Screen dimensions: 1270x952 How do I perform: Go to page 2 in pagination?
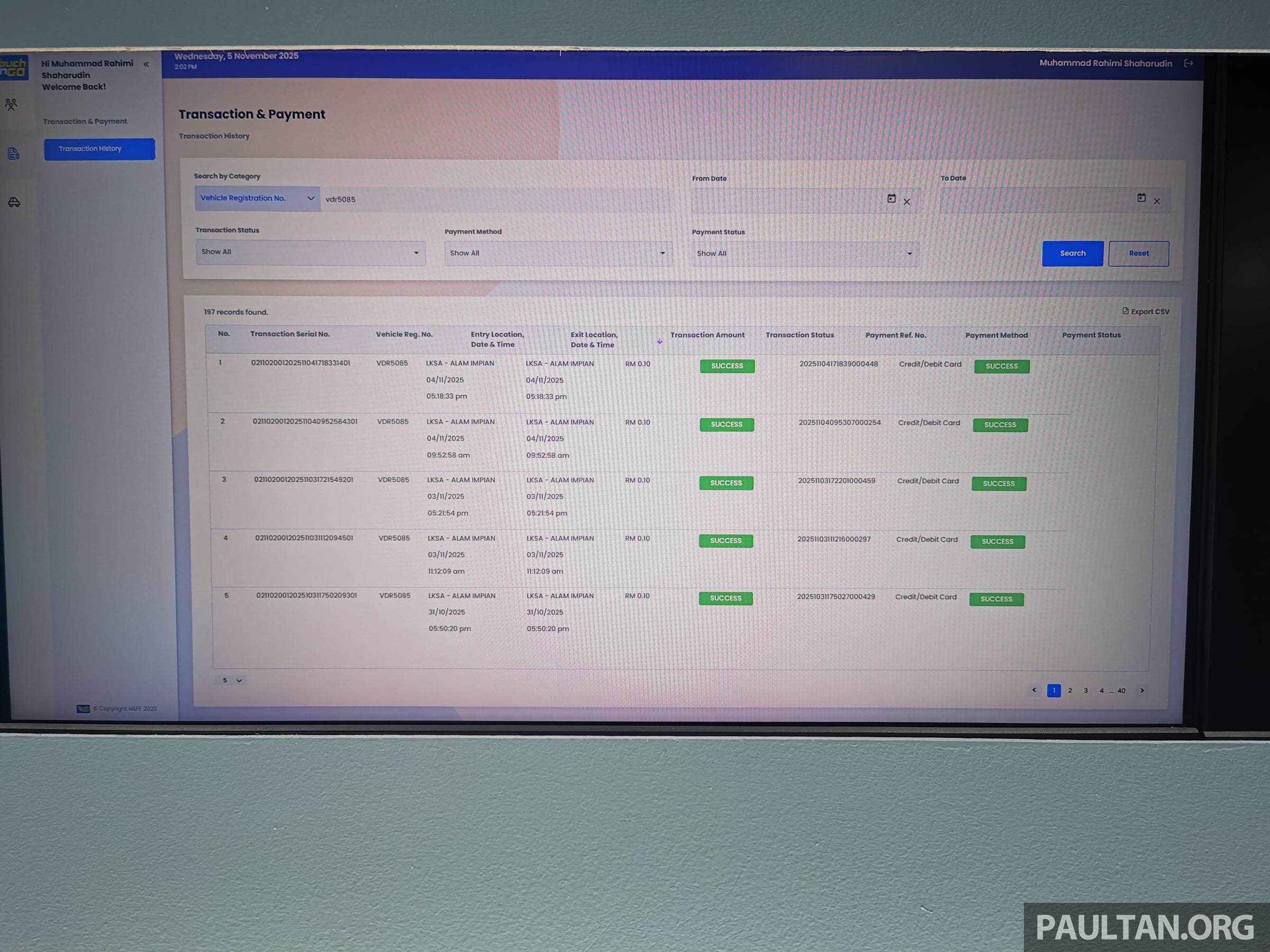pyautogui.click(x=1069, y=690)
